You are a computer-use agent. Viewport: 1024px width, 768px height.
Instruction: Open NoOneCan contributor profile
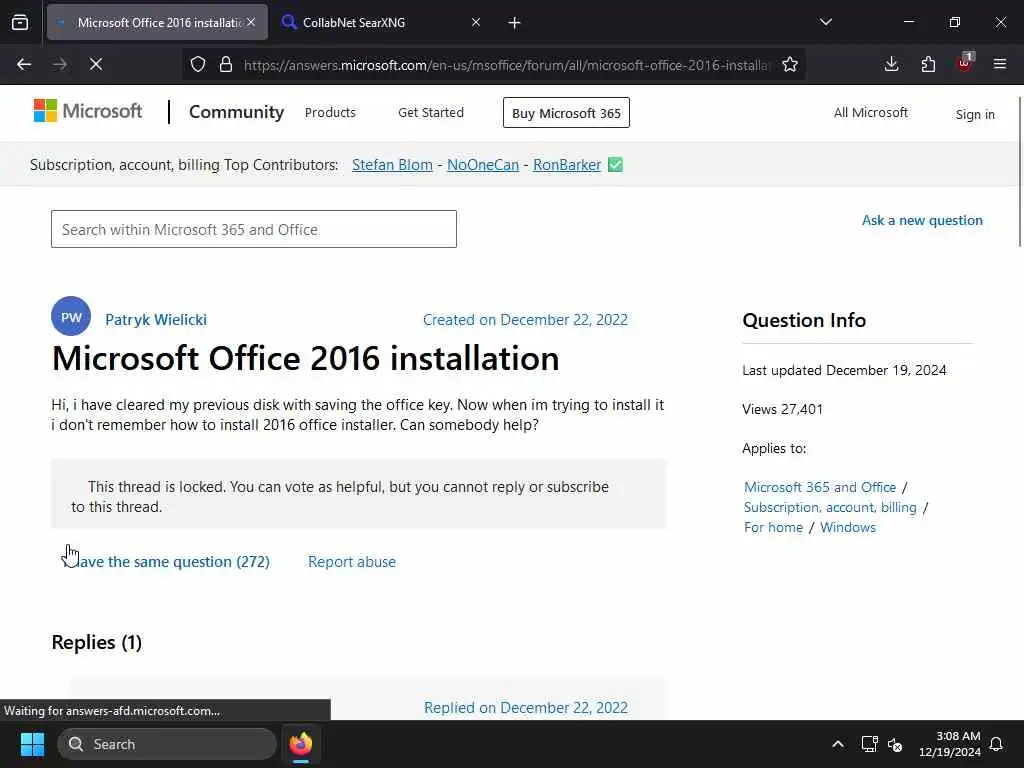point(483,165)
